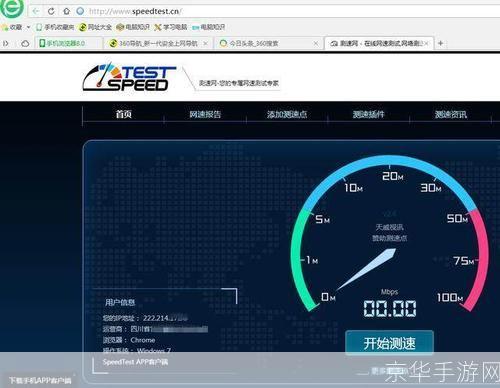This screenshot has width=500, height=388.
Task: Click the 5M gauge label
Action: pyautogui.click(x=322, y=219)
